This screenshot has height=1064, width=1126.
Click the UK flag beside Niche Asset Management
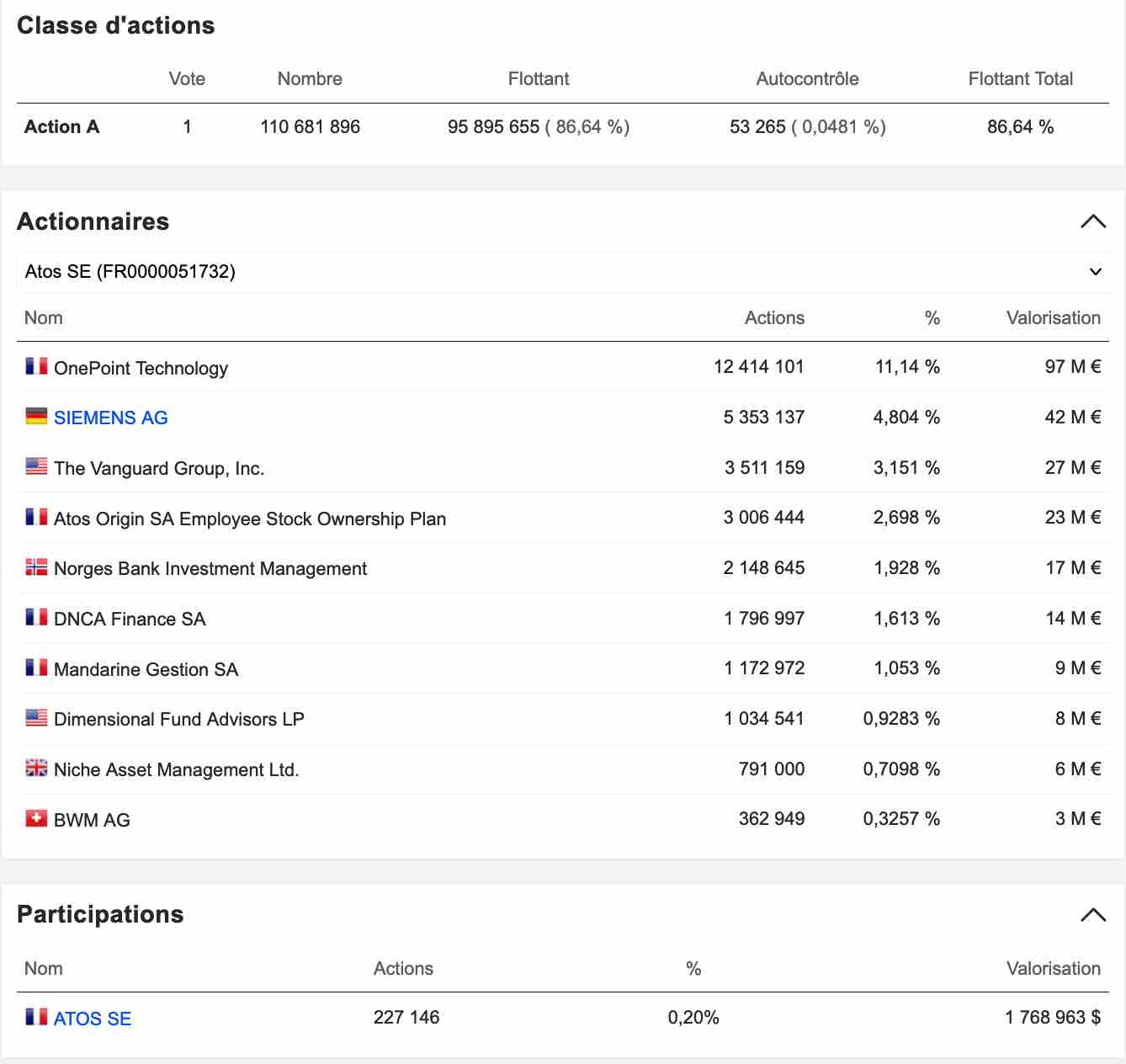[36, 768]
